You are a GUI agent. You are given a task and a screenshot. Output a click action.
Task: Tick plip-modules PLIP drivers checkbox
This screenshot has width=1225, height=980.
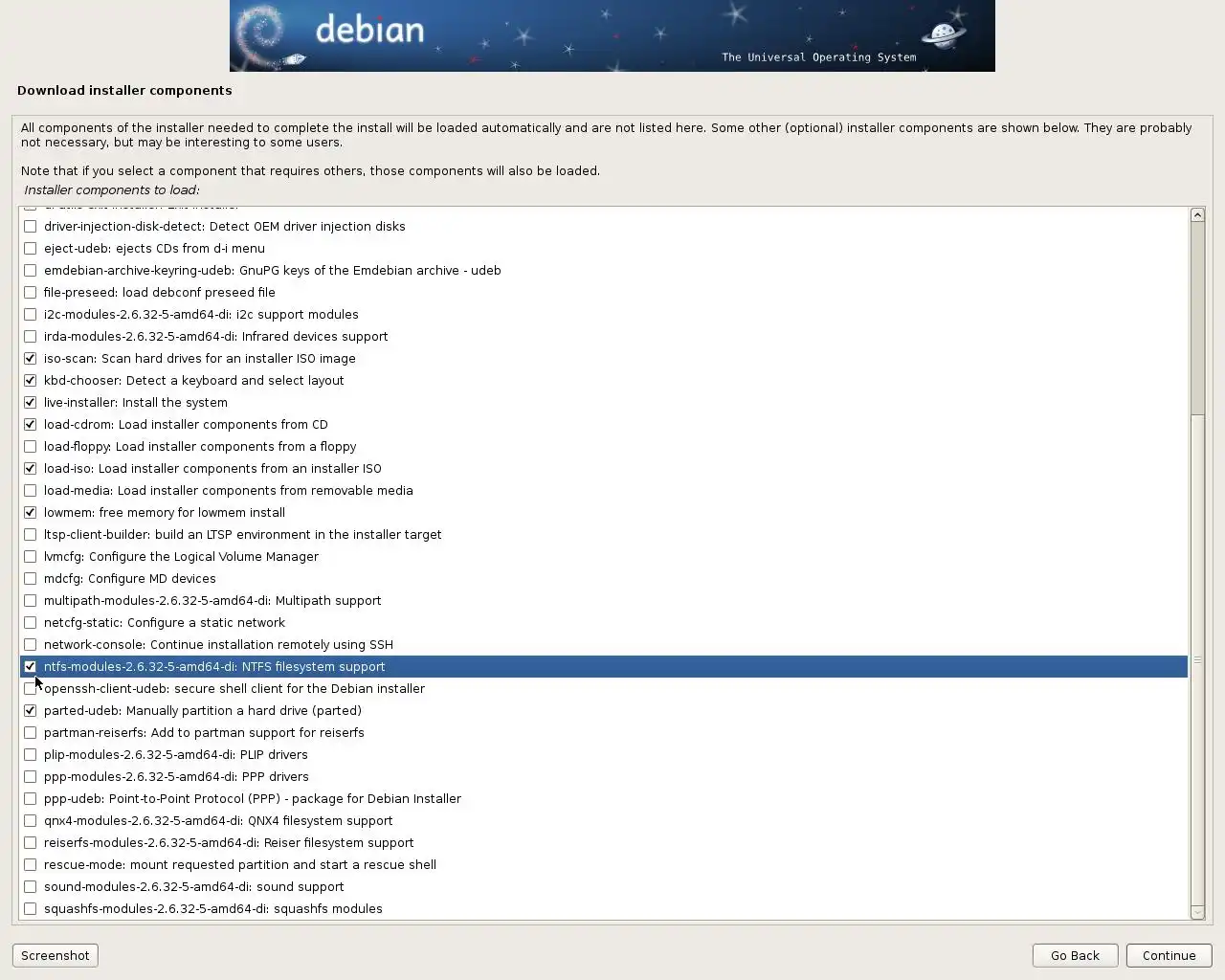click(31, 755)
